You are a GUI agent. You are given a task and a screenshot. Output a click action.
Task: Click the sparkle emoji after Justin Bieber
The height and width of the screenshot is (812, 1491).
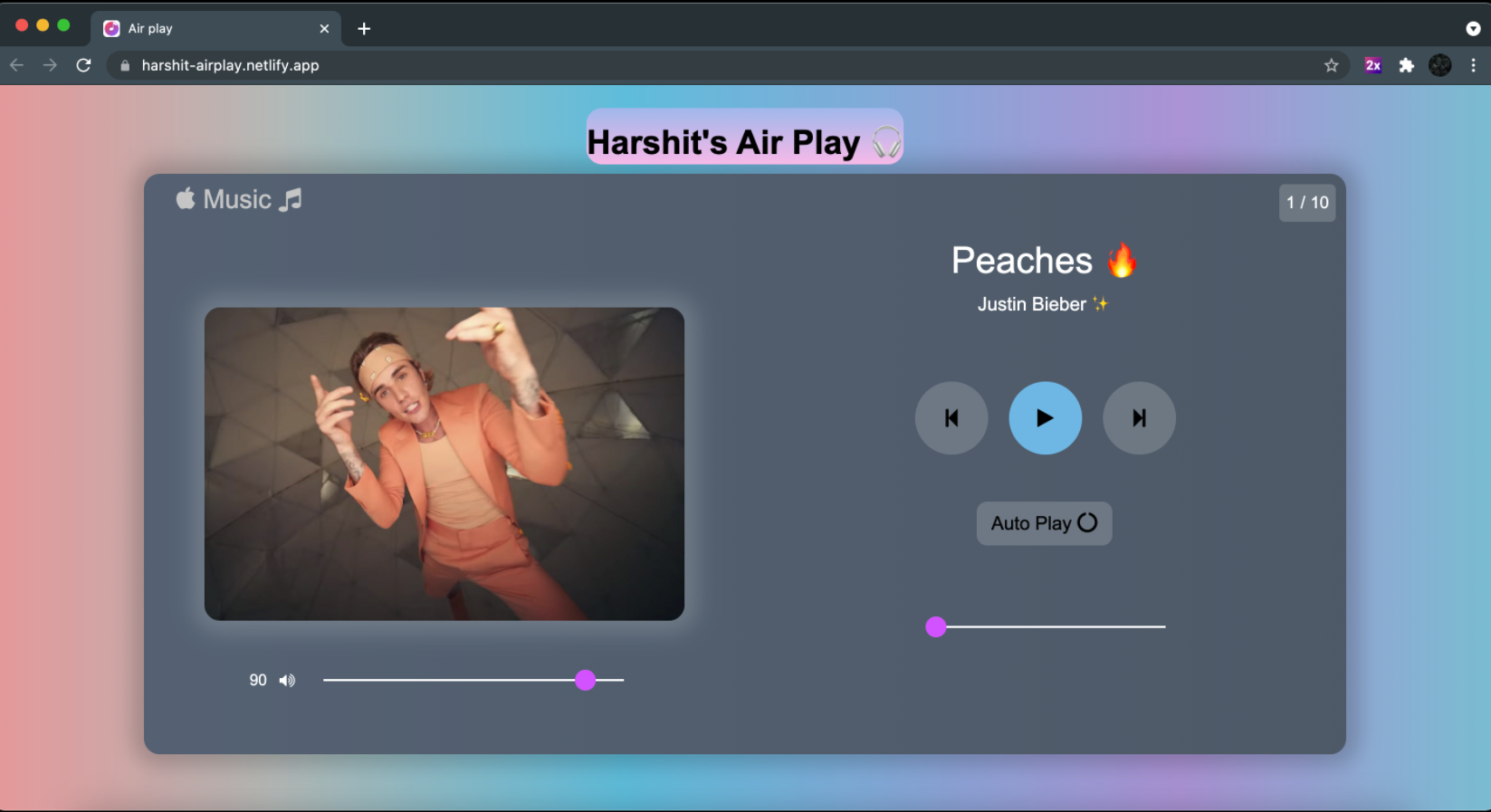tap(1100, 304)
